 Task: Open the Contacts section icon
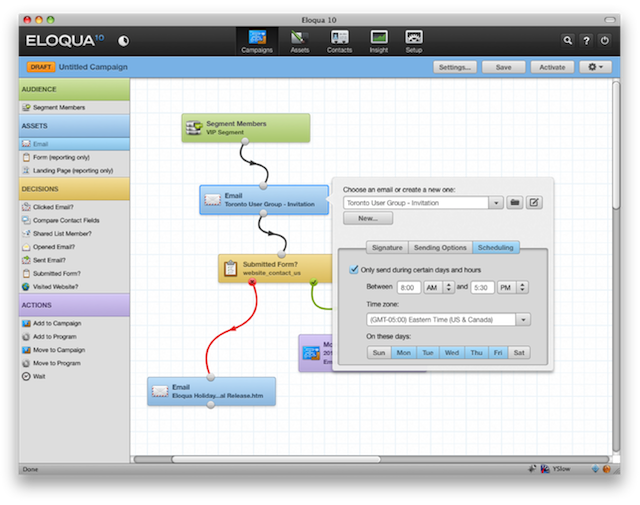pos(339,41)
